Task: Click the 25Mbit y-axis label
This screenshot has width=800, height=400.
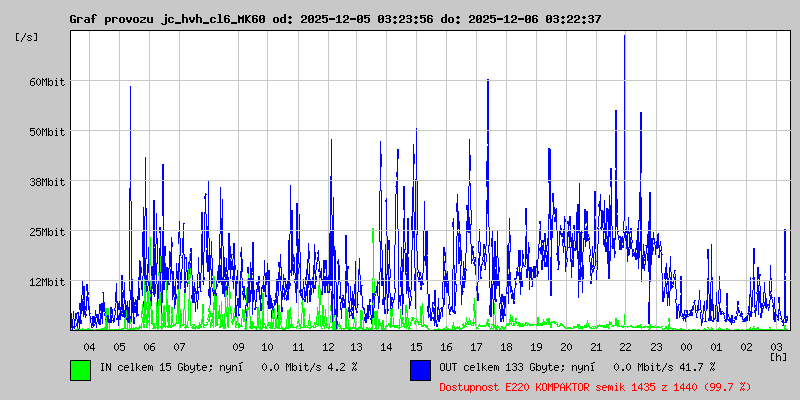Action: [x=47, y=232]
